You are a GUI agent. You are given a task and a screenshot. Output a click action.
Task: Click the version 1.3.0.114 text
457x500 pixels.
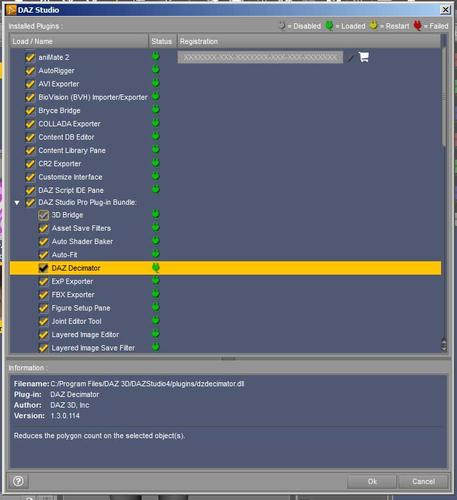(x=65, y=416)
